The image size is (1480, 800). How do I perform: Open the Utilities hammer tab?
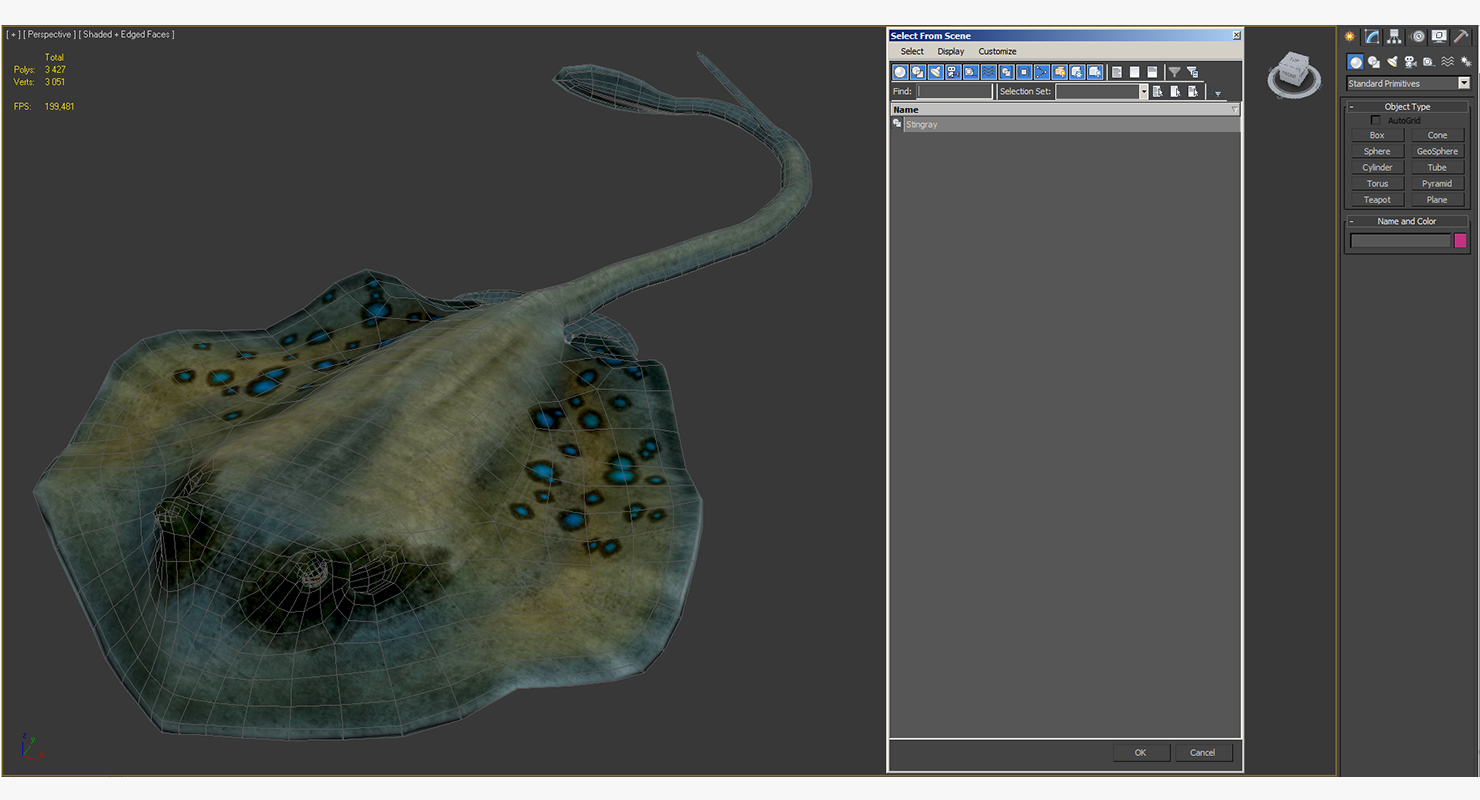(x=1461, y=36)
